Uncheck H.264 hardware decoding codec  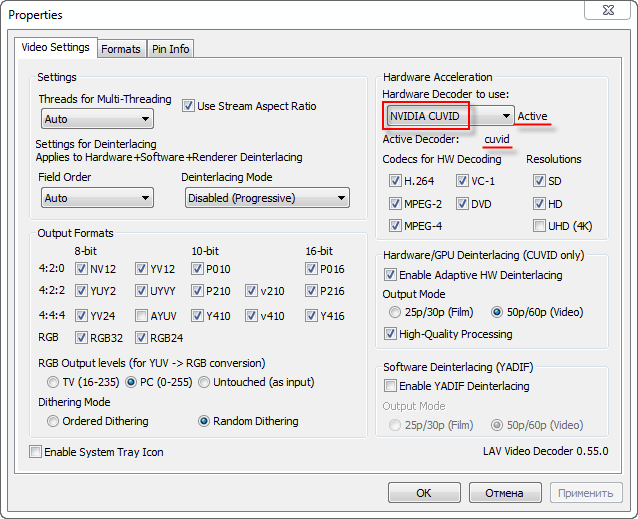[x=396, y=181]
